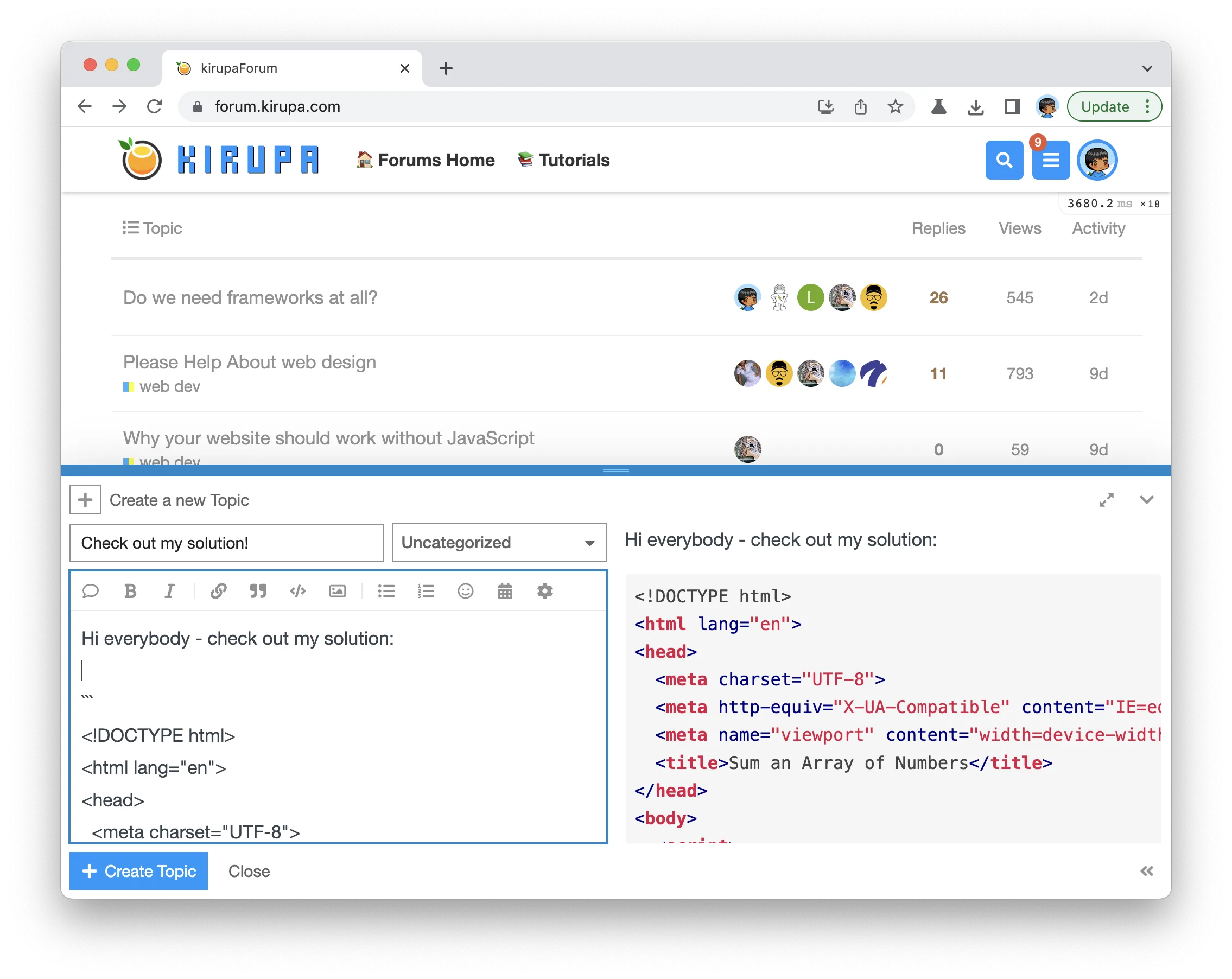Open the editor options gear menu
Viewport: 1232px width, 979px height.
point(544,591)
